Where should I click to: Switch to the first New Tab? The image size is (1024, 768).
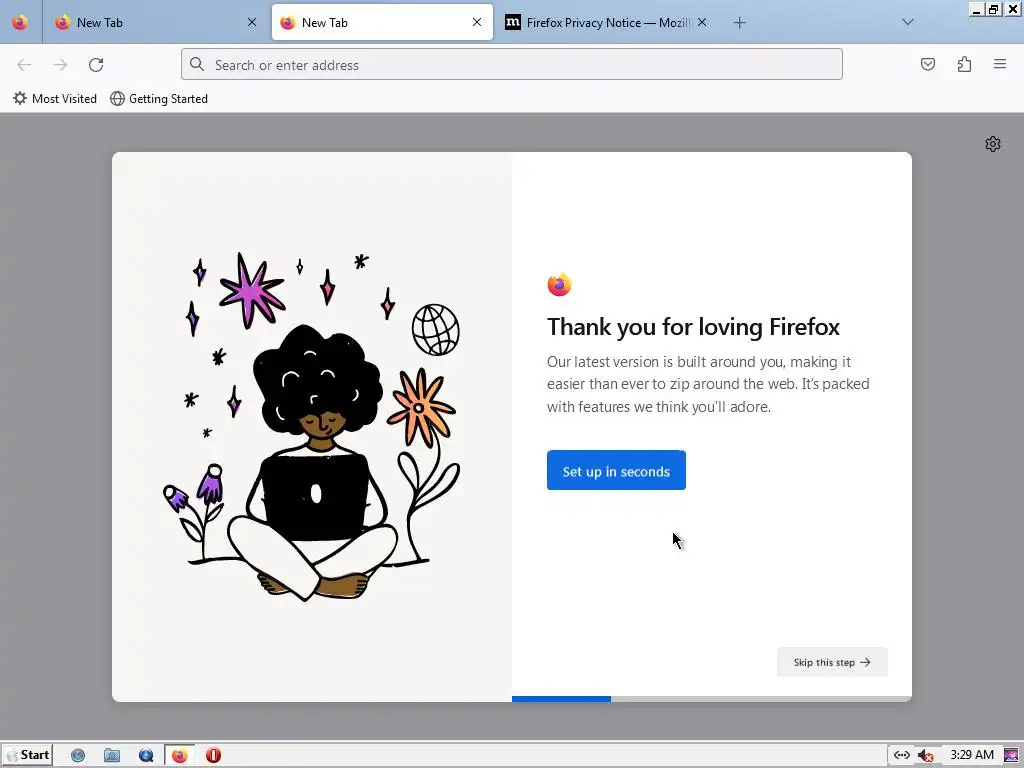click(156, 22)
